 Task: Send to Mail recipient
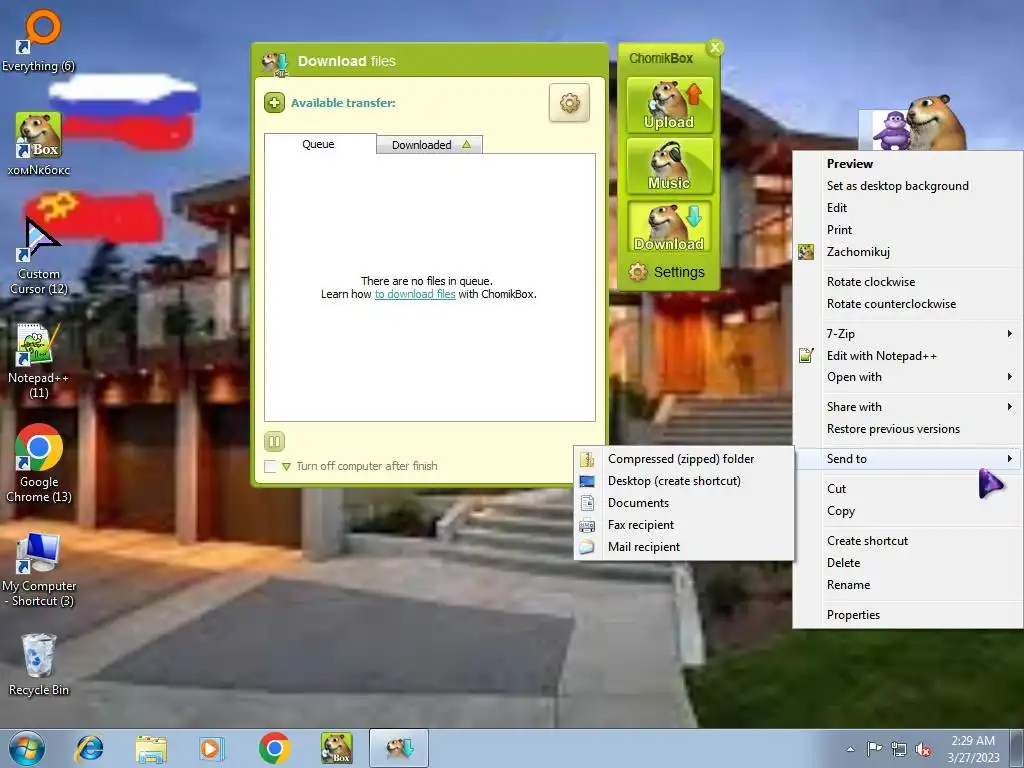pos(684,547)
